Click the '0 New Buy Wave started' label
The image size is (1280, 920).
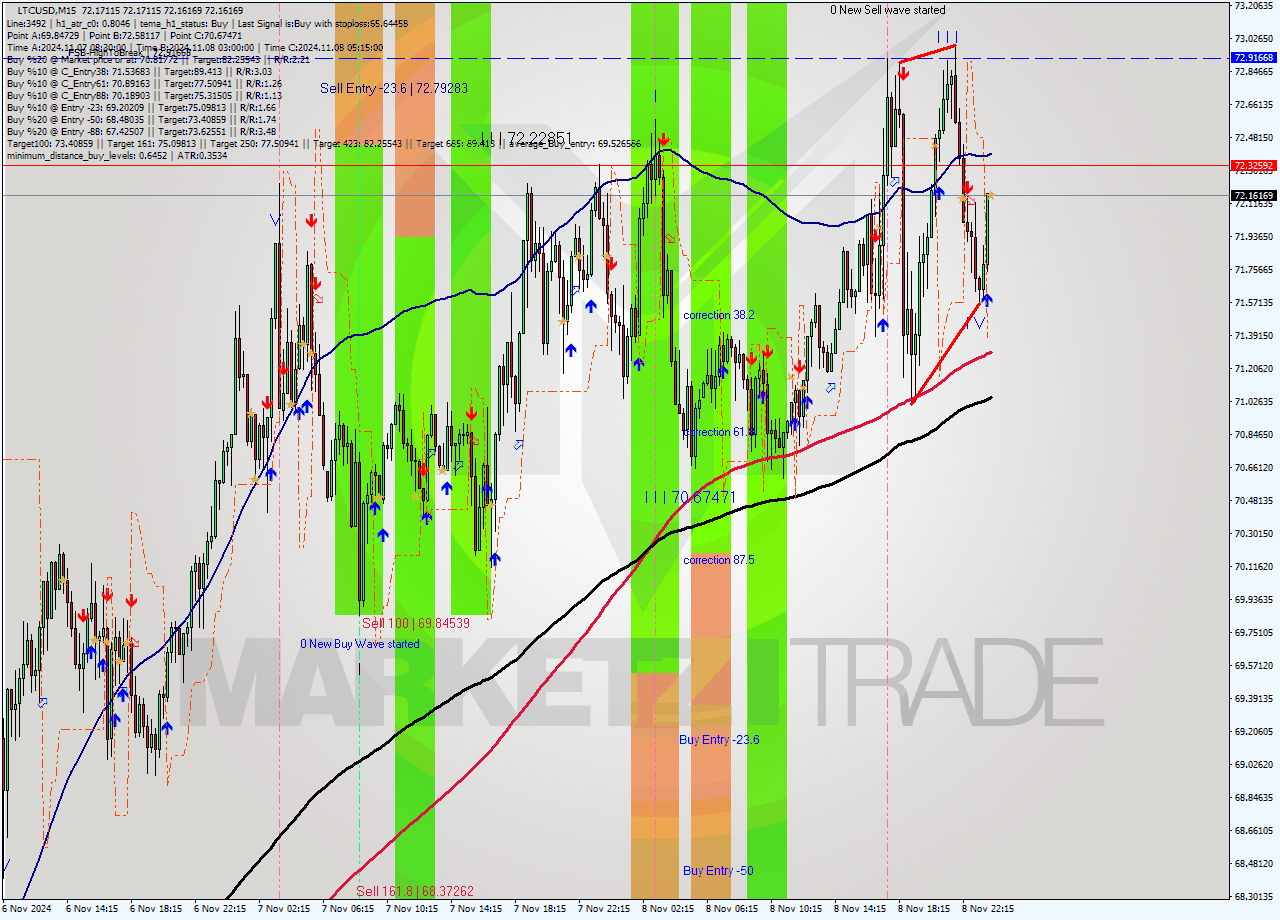coord(360,644)
